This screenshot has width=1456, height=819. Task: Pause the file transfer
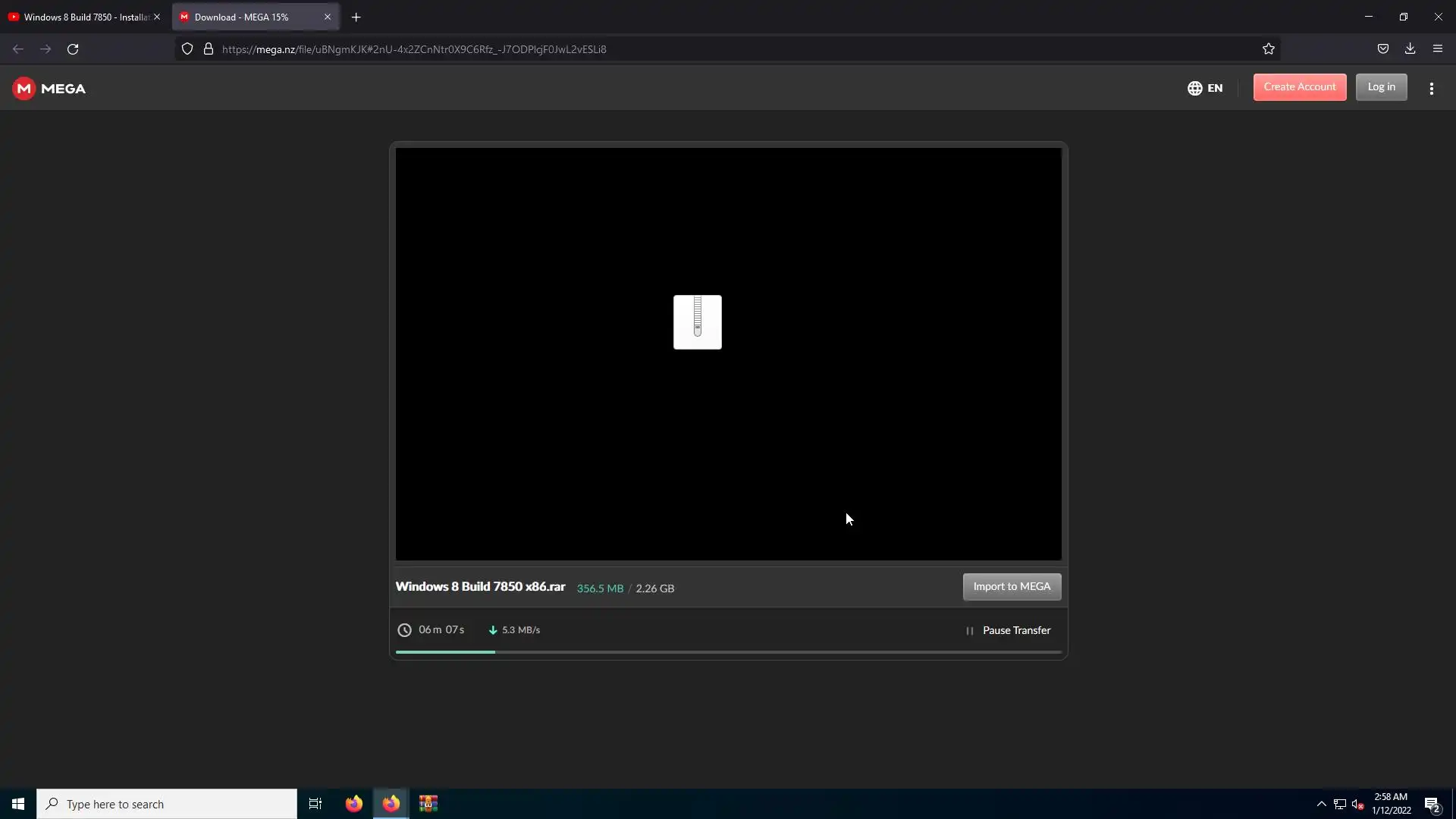(x=1009, y=630)
